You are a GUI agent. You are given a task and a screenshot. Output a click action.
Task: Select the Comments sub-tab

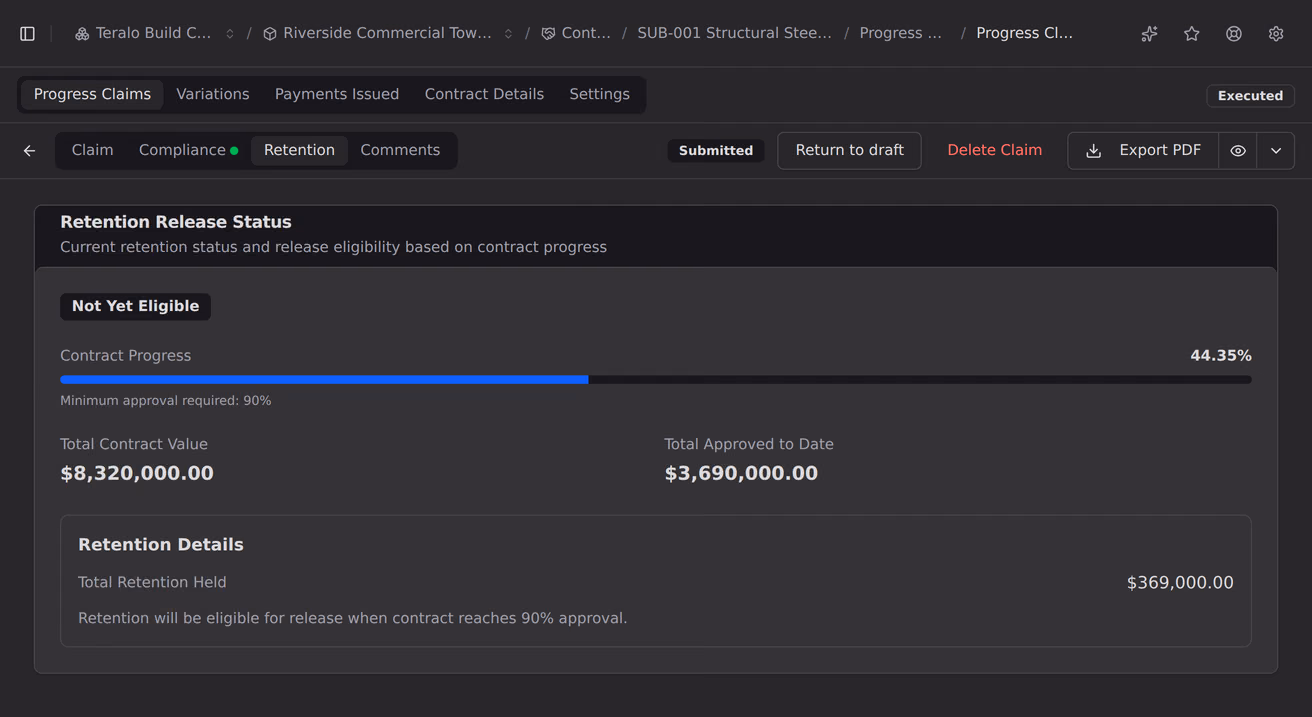coord(400,150)
